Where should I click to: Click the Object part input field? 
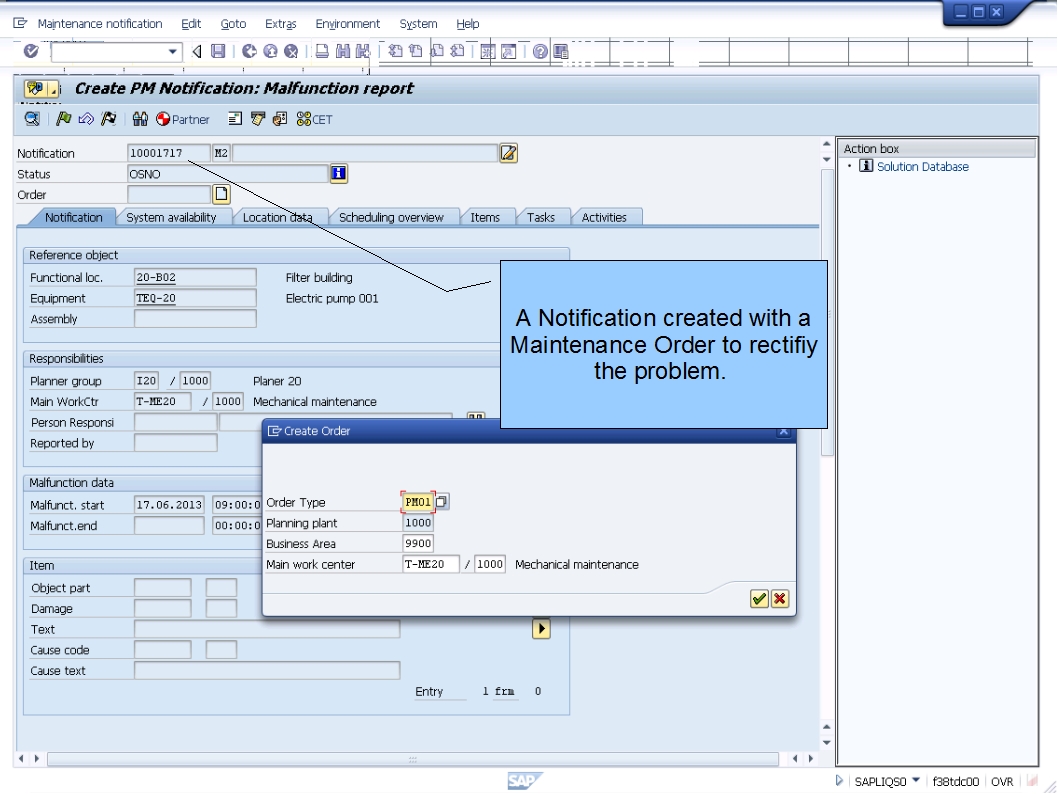click(163, 588)
